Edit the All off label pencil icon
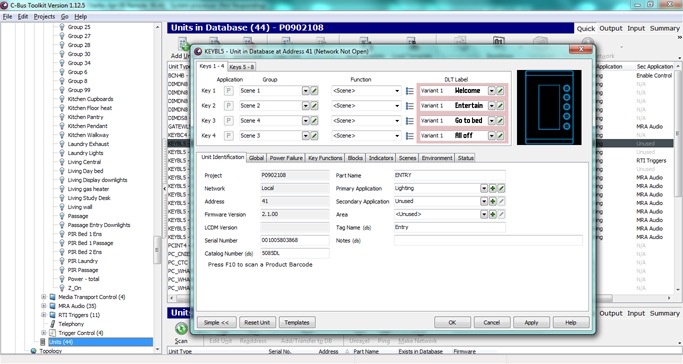This screenshot has height=364, width=683. coord(500,136)
